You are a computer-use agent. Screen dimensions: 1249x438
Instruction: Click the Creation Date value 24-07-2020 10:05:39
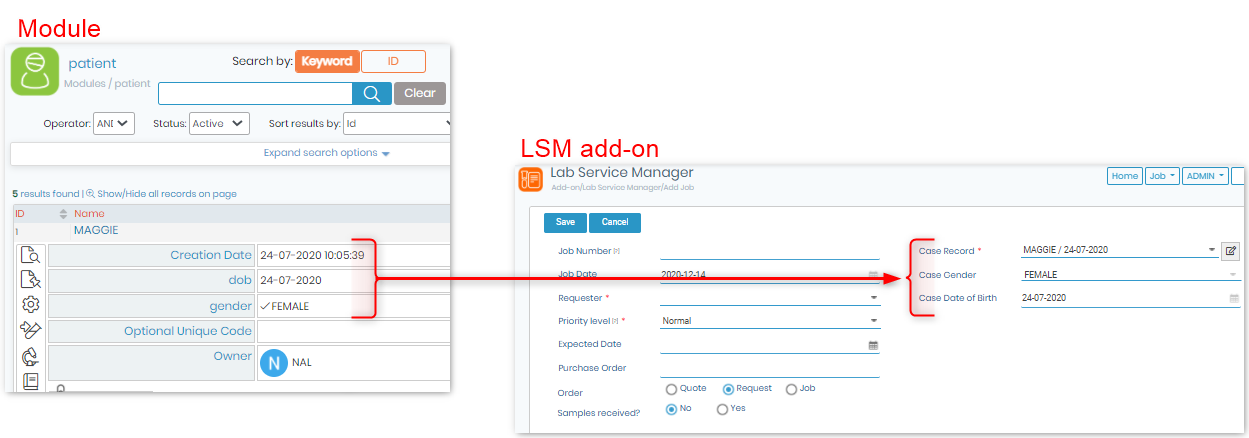(x=312, y=255)
